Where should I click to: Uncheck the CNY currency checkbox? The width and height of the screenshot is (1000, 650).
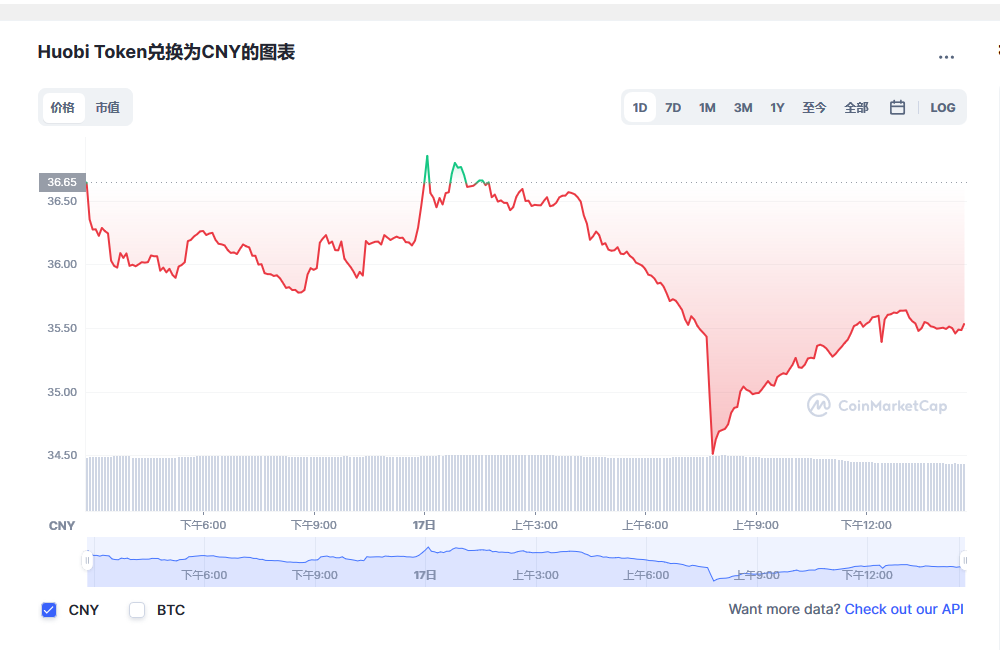pos(49,610)
